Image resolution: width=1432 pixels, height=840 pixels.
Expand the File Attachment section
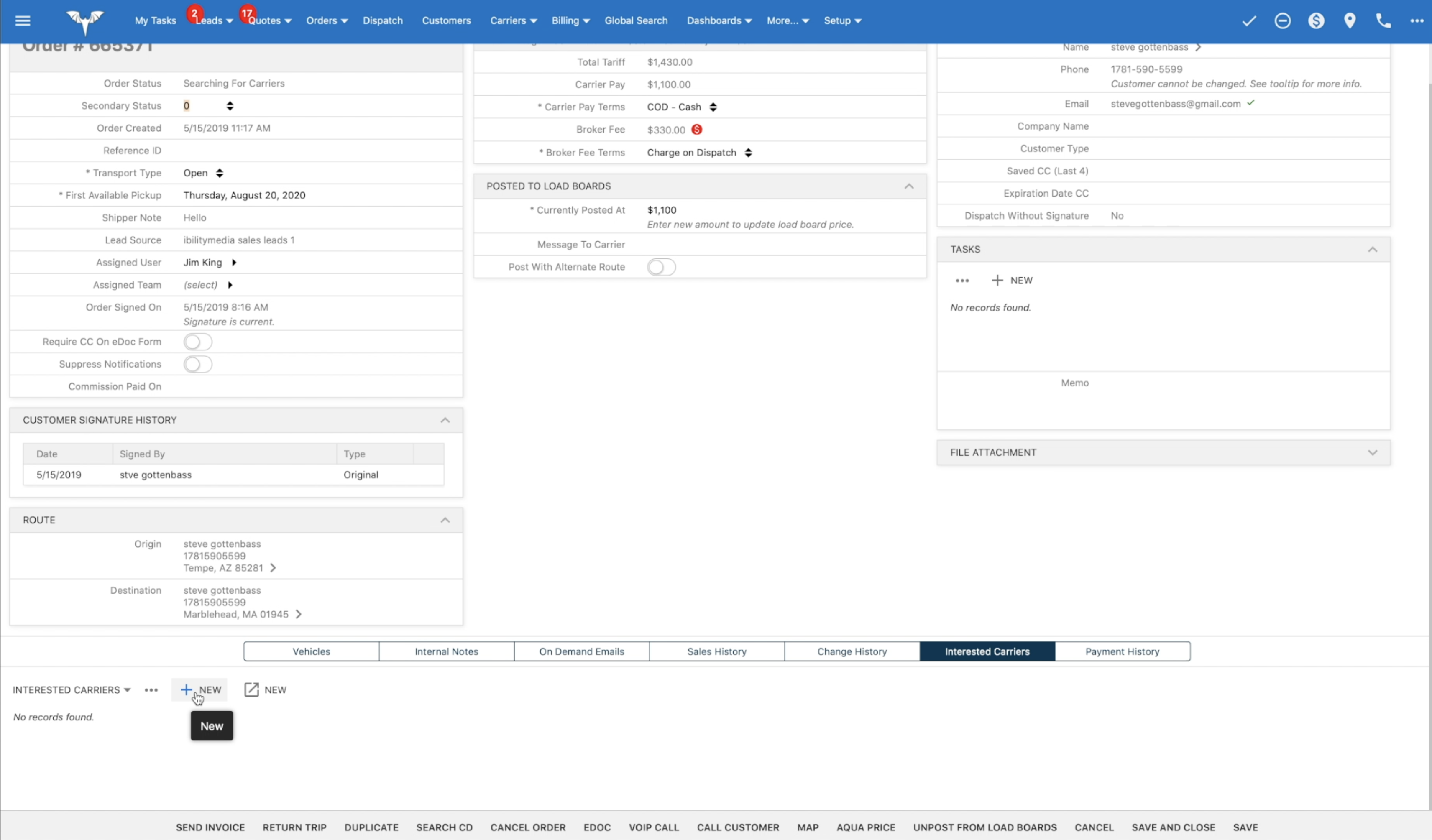(1372, 453)
